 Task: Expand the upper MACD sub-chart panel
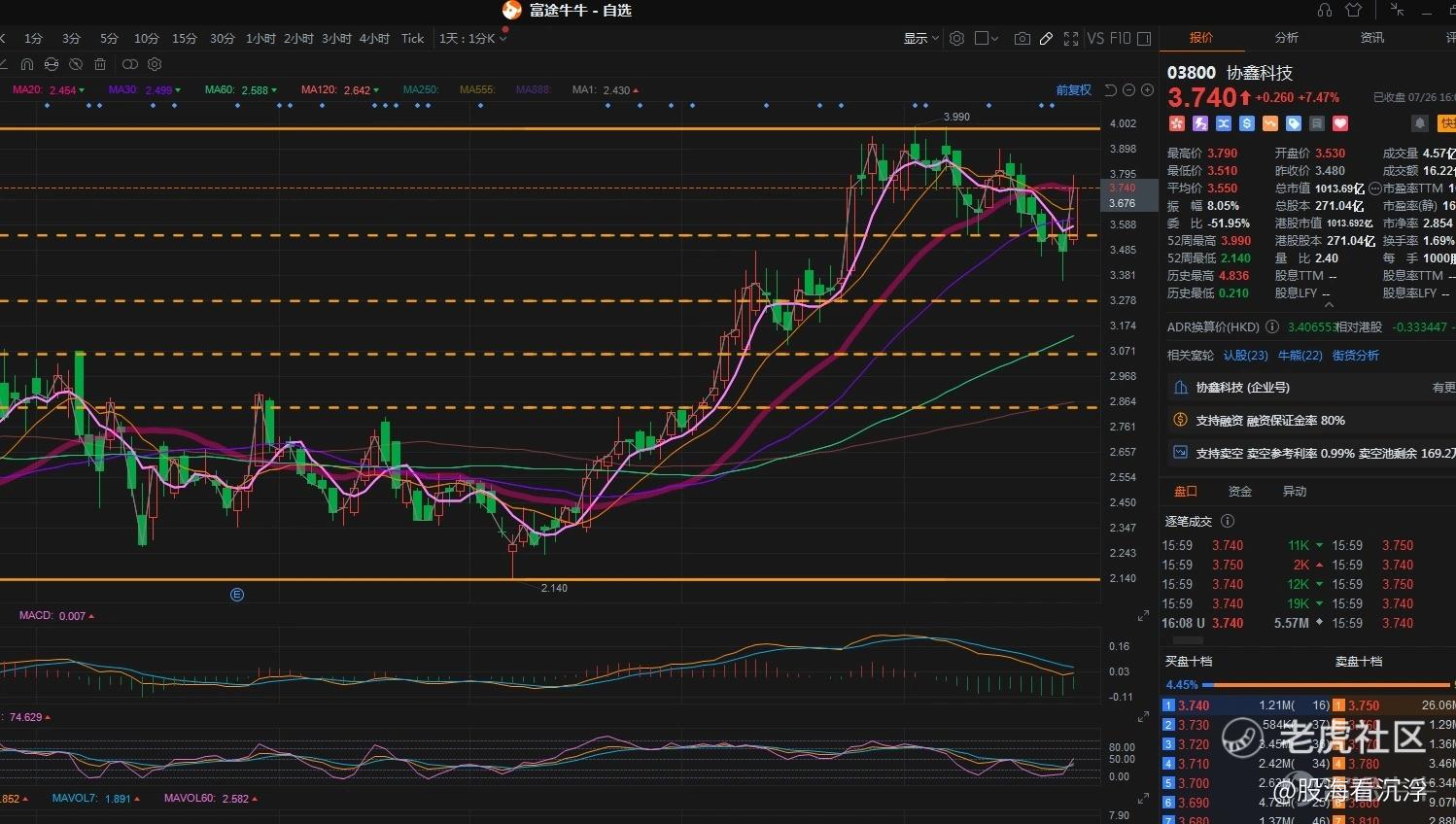tap(1143, 616)
